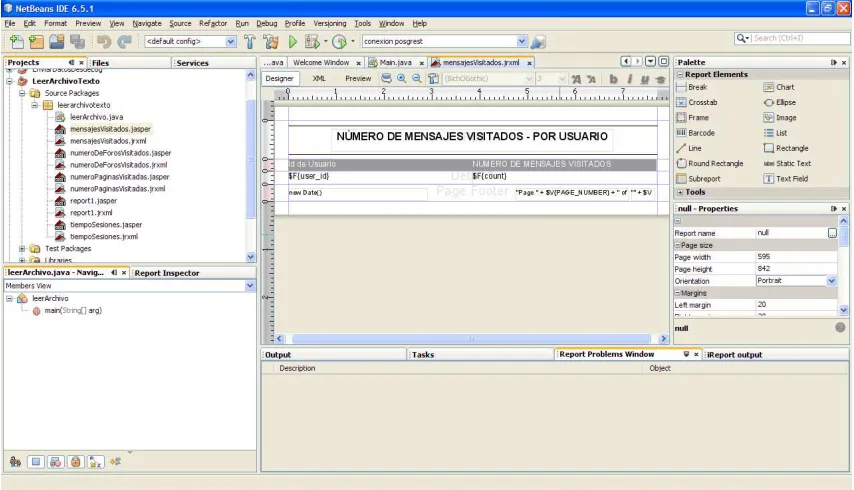The width and height of the screenshot is (854, 490).
Task: Click the decrease font size icon
Action: [x=591, y=79]
